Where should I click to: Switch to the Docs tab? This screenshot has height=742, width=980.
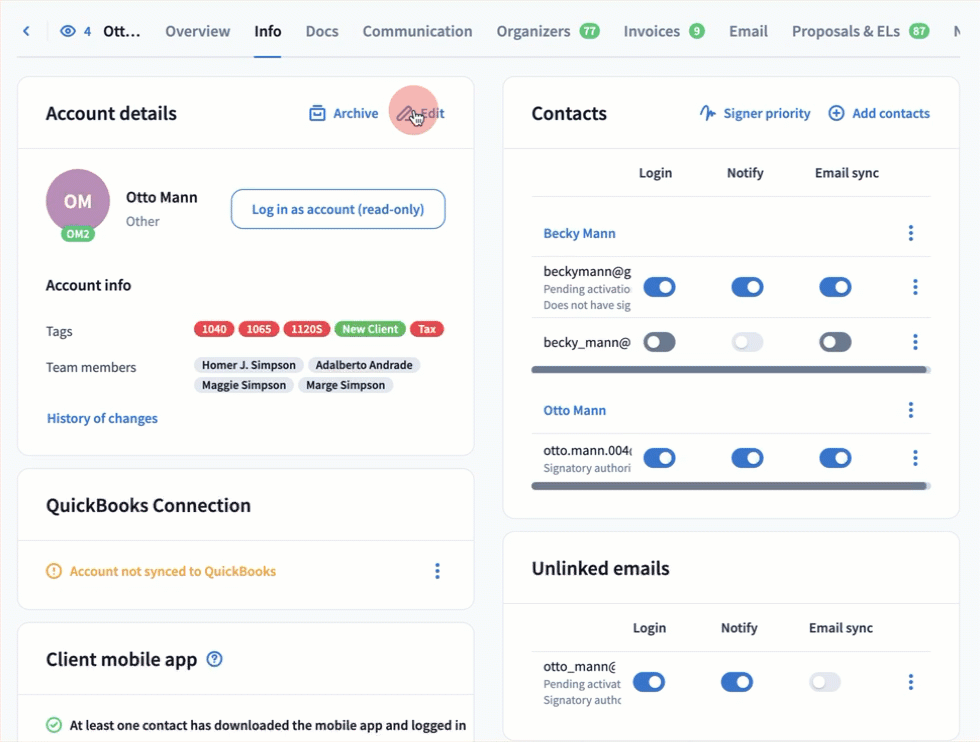(322, 31)
